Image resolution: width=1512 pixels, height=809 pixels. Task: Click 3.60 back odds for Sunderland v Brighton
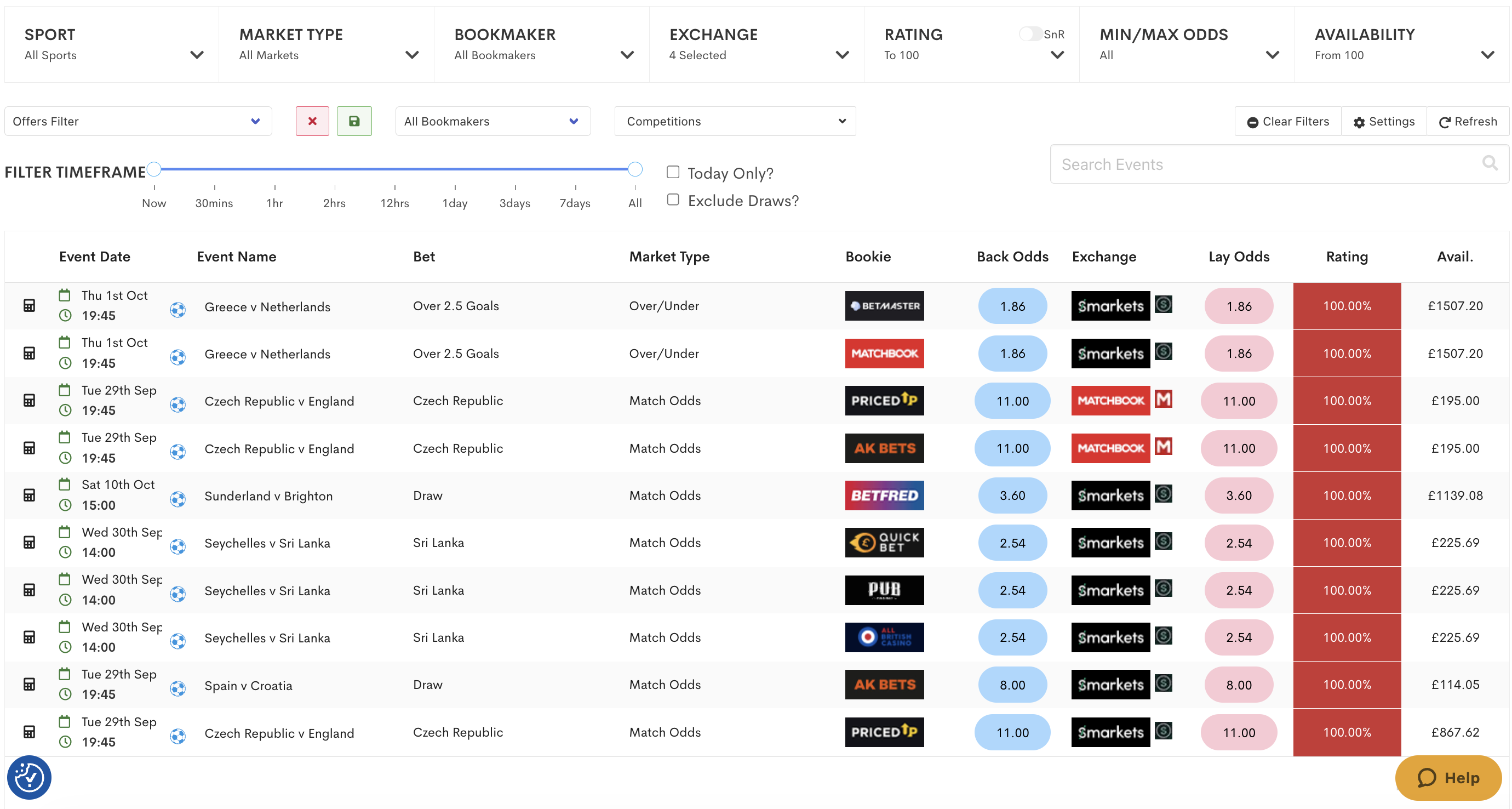[x=1012, y=495]
